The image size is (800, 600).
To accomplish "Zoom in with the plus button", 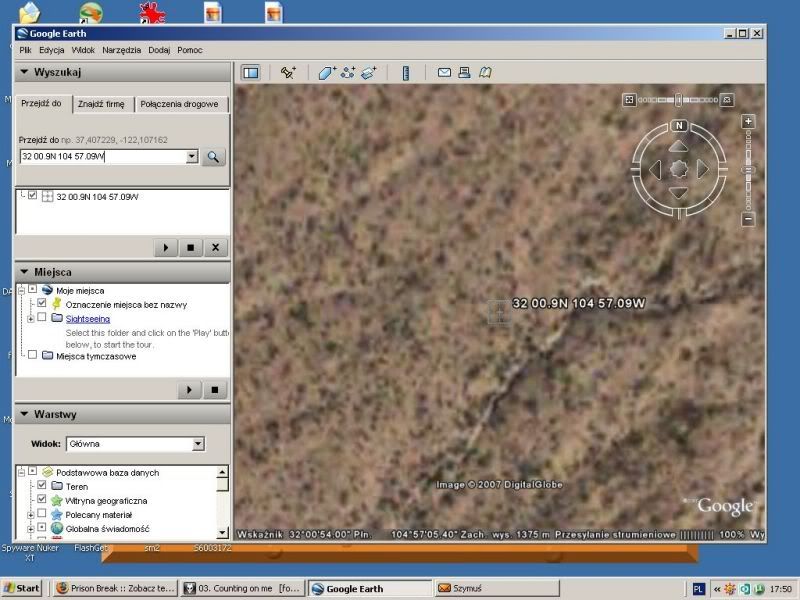I will 748,121.
